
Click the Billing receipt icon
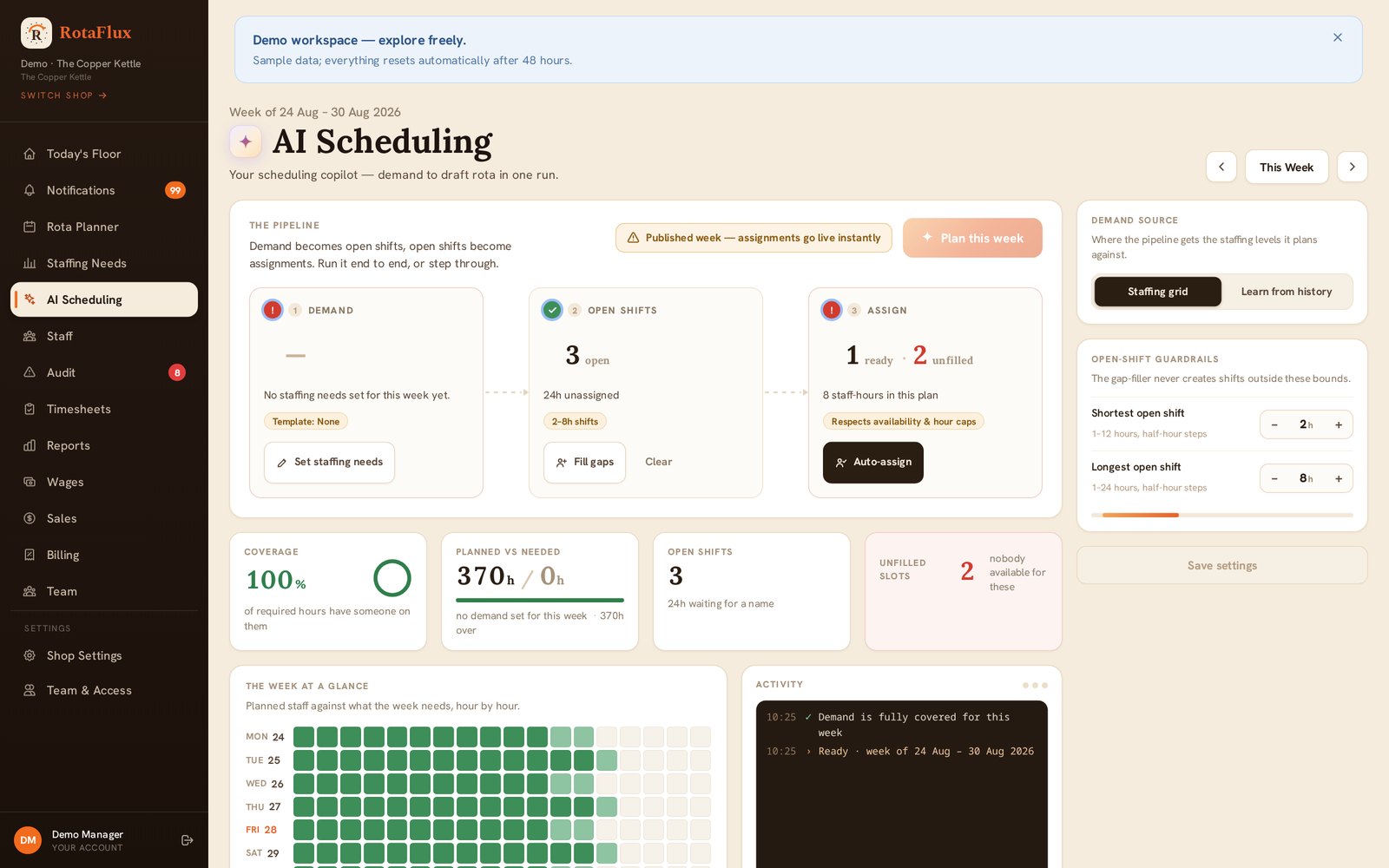click(x=30, y=555)
